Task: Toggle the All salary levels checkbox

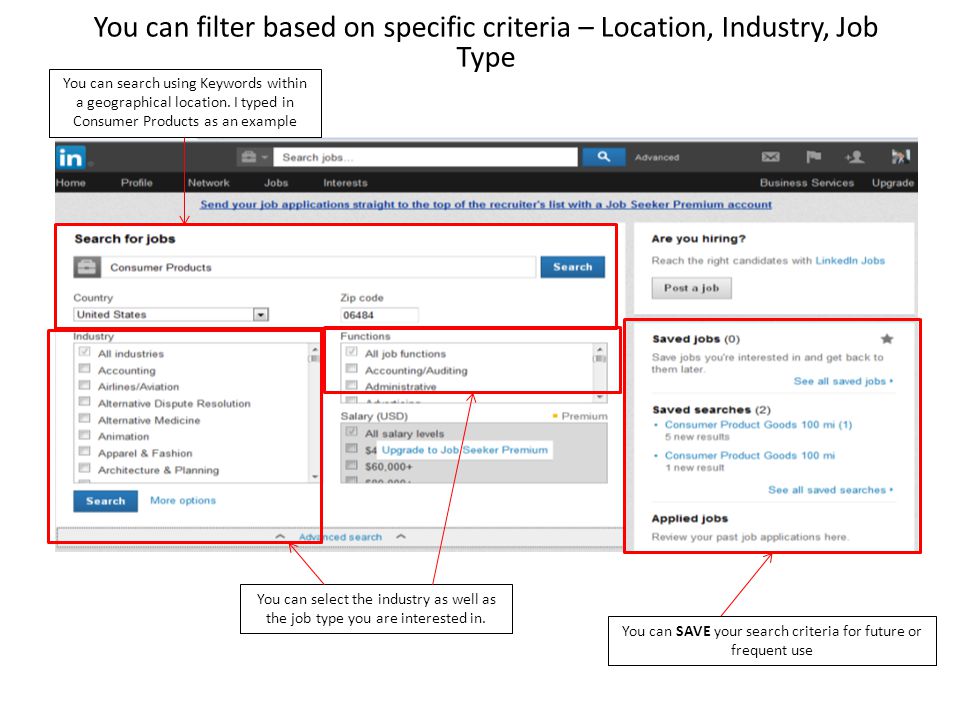Action: point(351,432)
